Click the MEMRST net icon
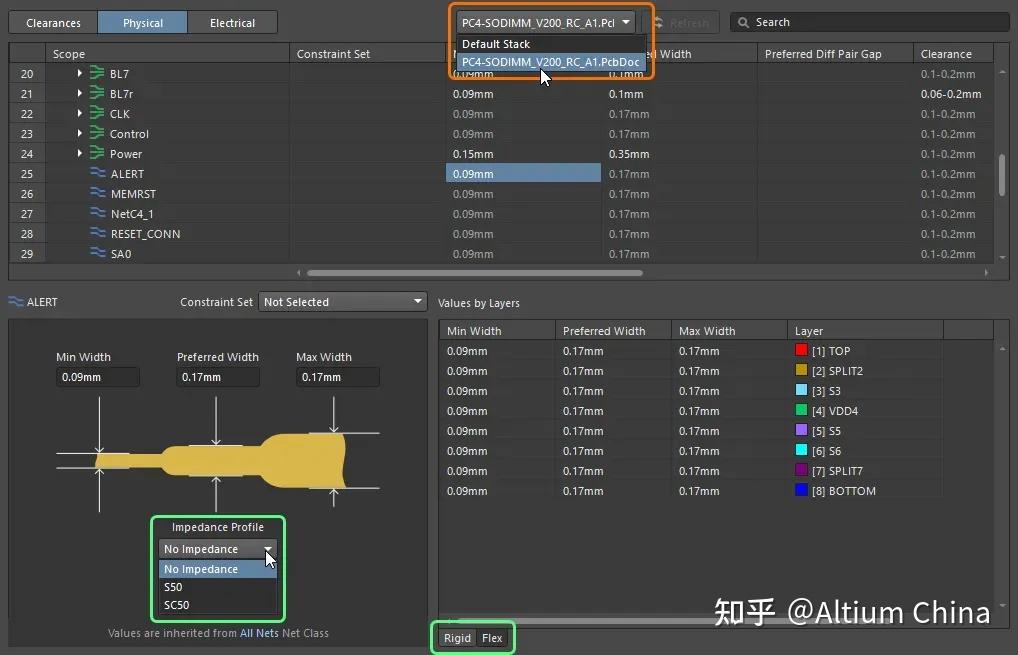This screenshot has height=655, width=1018. (98, 193)
